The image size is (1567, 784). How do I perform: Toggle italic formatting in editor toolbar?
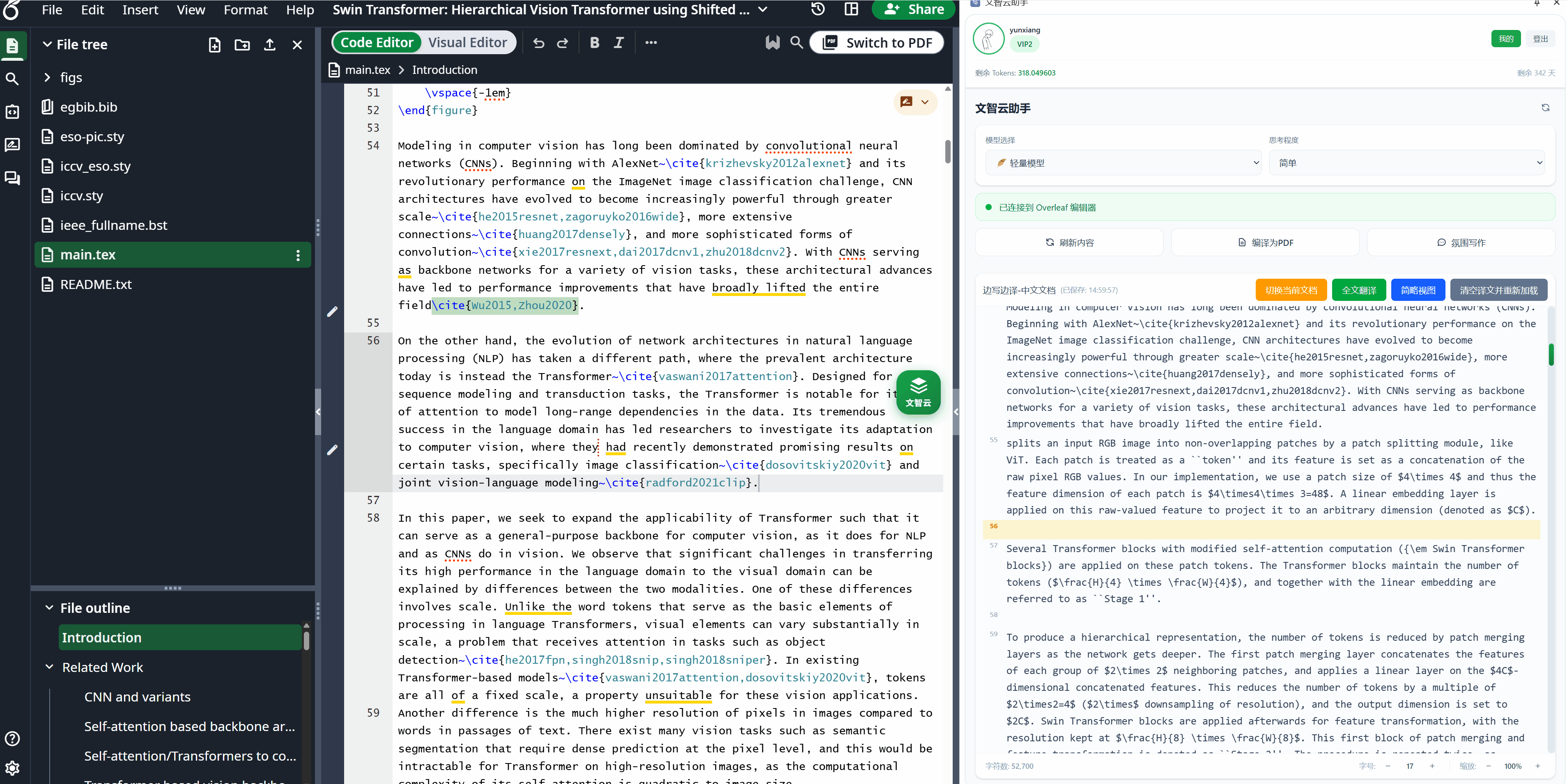coord(619,43)
